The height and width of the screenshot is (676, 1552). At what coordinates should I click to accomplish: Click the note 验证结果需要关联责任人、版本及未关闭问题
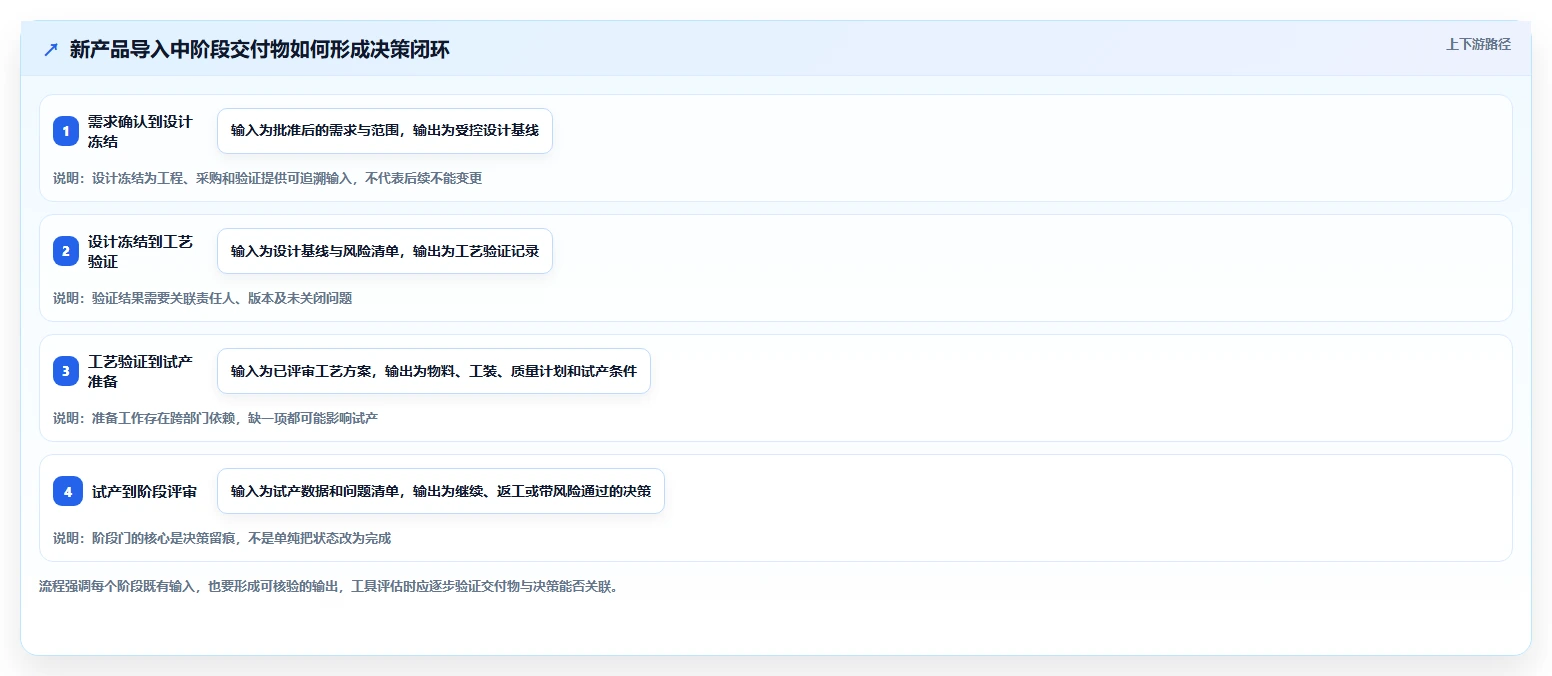click(x=203, y=298)
